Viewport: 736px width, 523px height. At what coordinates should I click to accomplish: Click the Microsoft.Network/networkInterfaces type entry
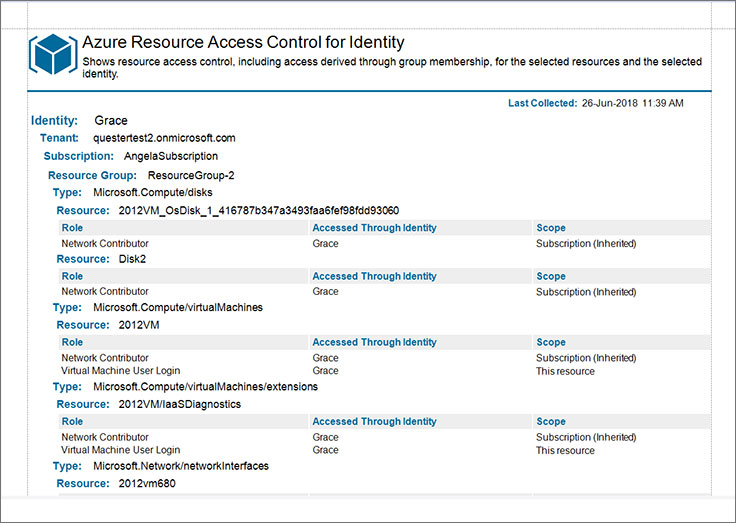(181, 466)
